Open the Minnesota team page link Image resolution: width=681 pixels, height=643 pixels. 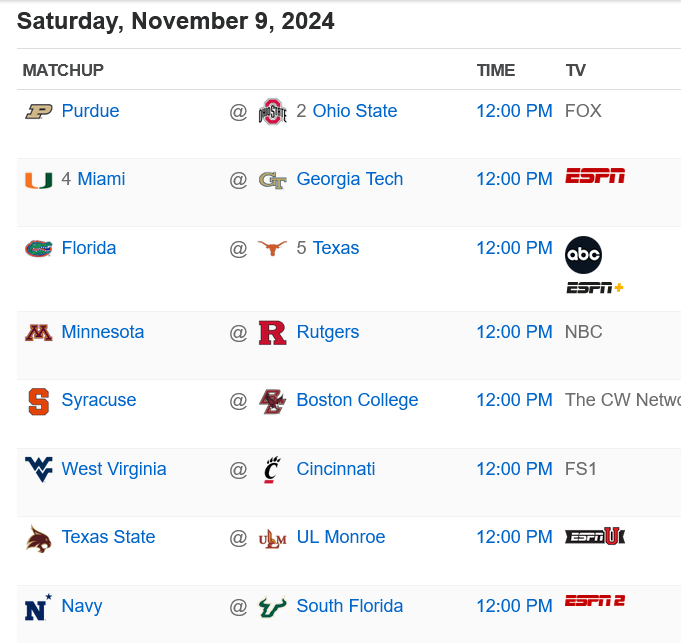103,332
